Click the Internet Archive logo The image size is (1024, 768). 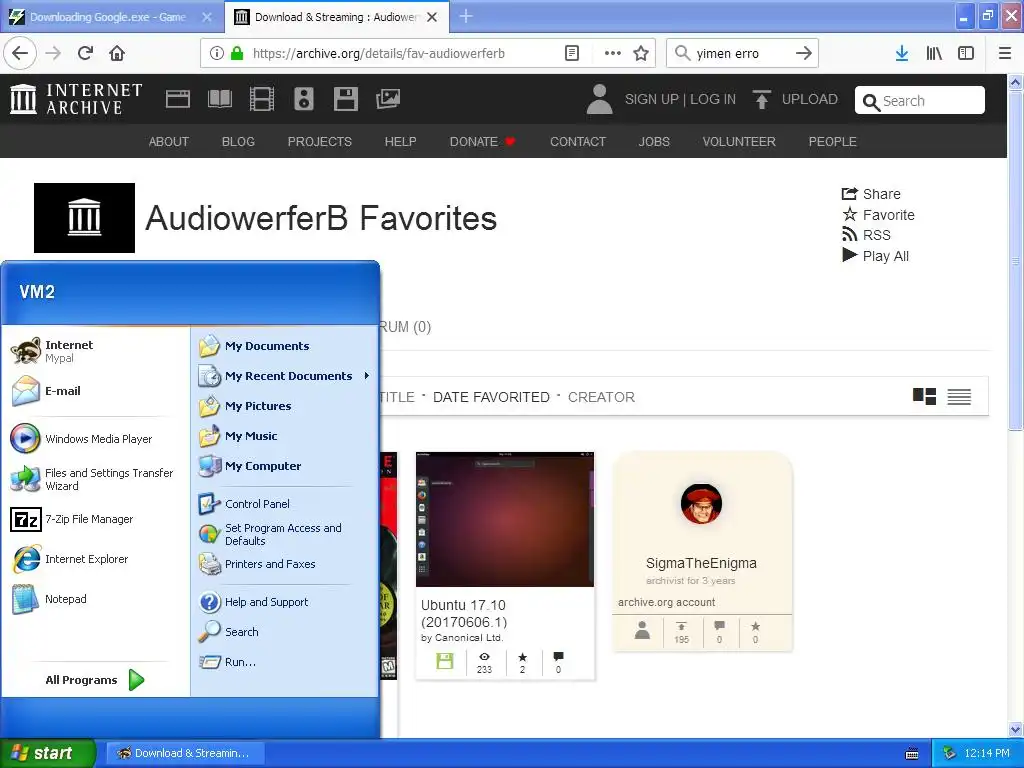coord(76,99)
